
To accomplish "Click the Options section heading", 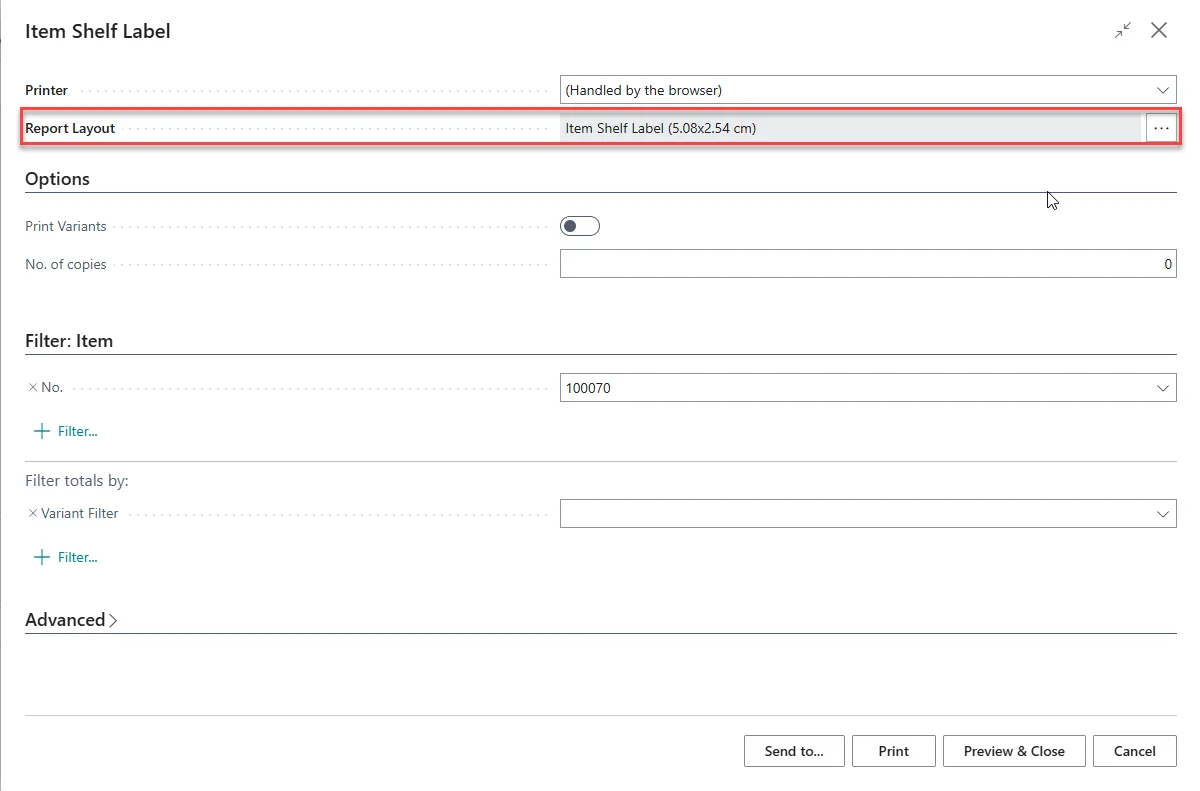I will pos(57,179).
